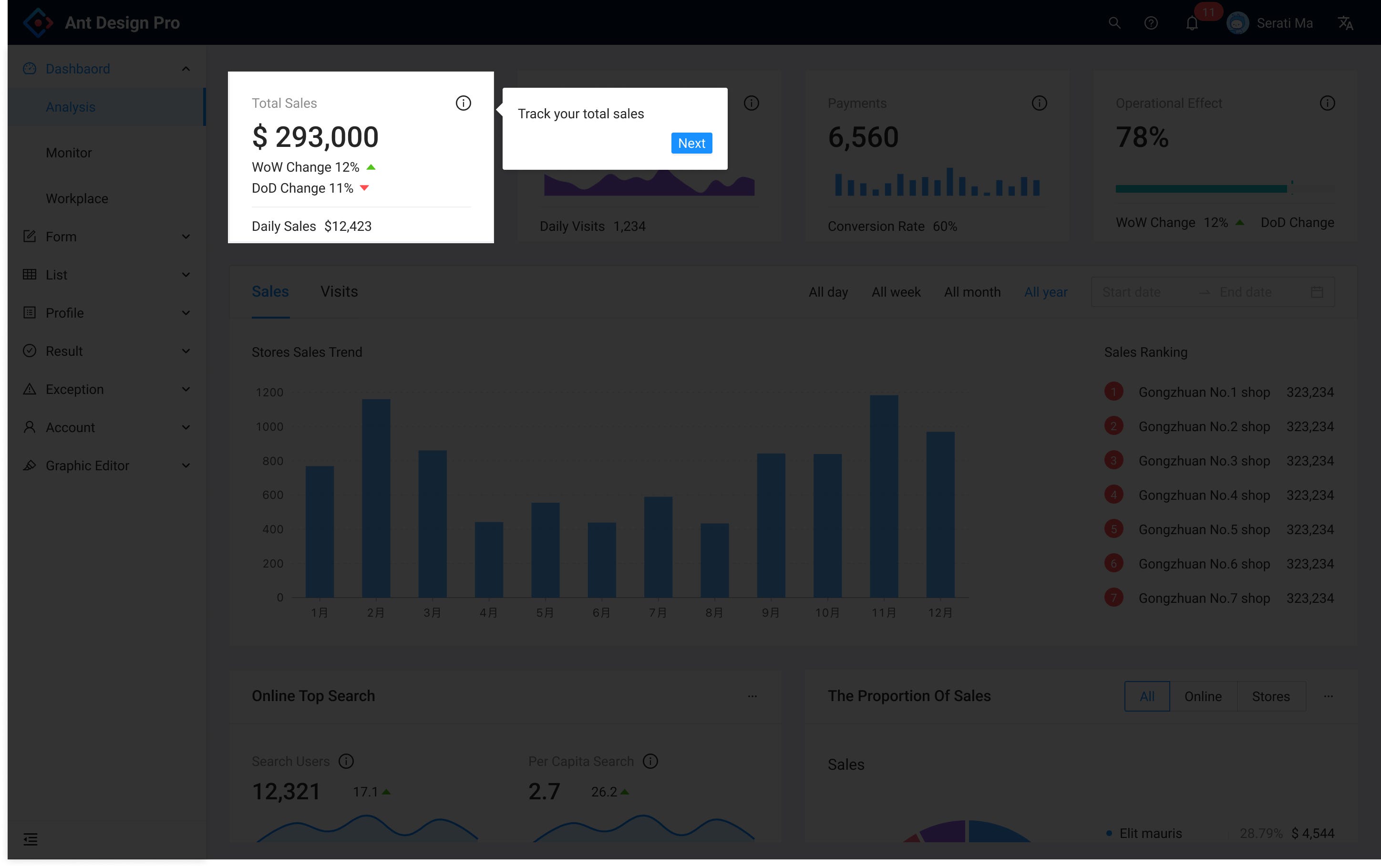This screenshot has height=868, width=1381.
Task: Open the Online Top Search more options
Action: [752, 696]
